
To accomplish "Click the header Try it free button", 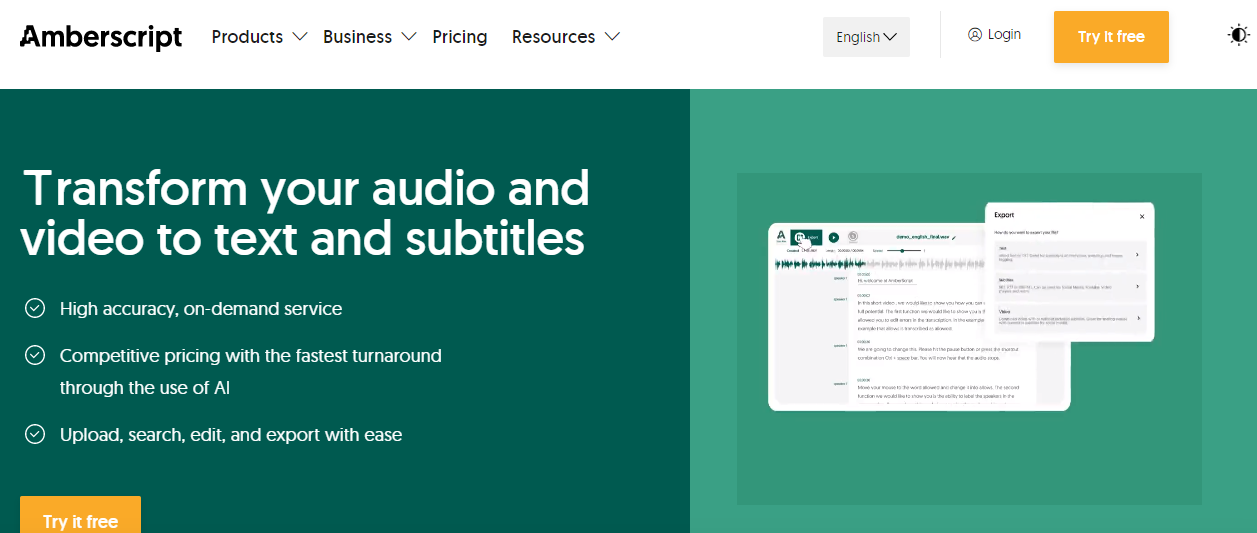I will (1111, 37).
